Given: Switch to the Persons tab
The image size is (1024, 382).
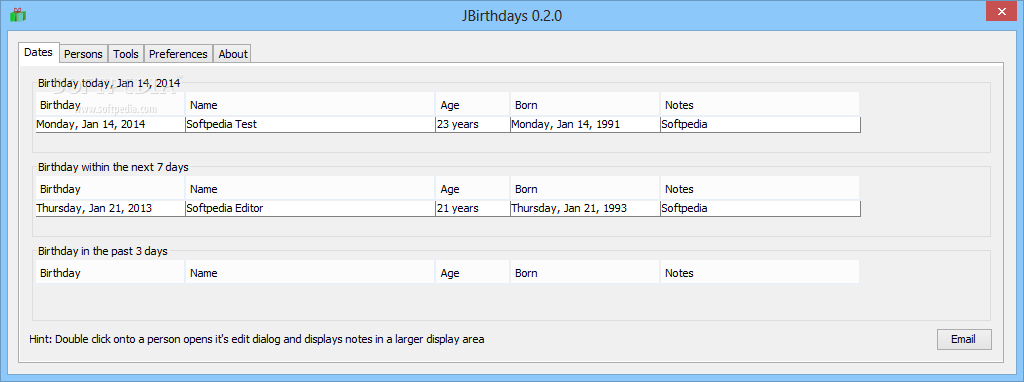Looking at the screenshot, I should click(83, 54).
